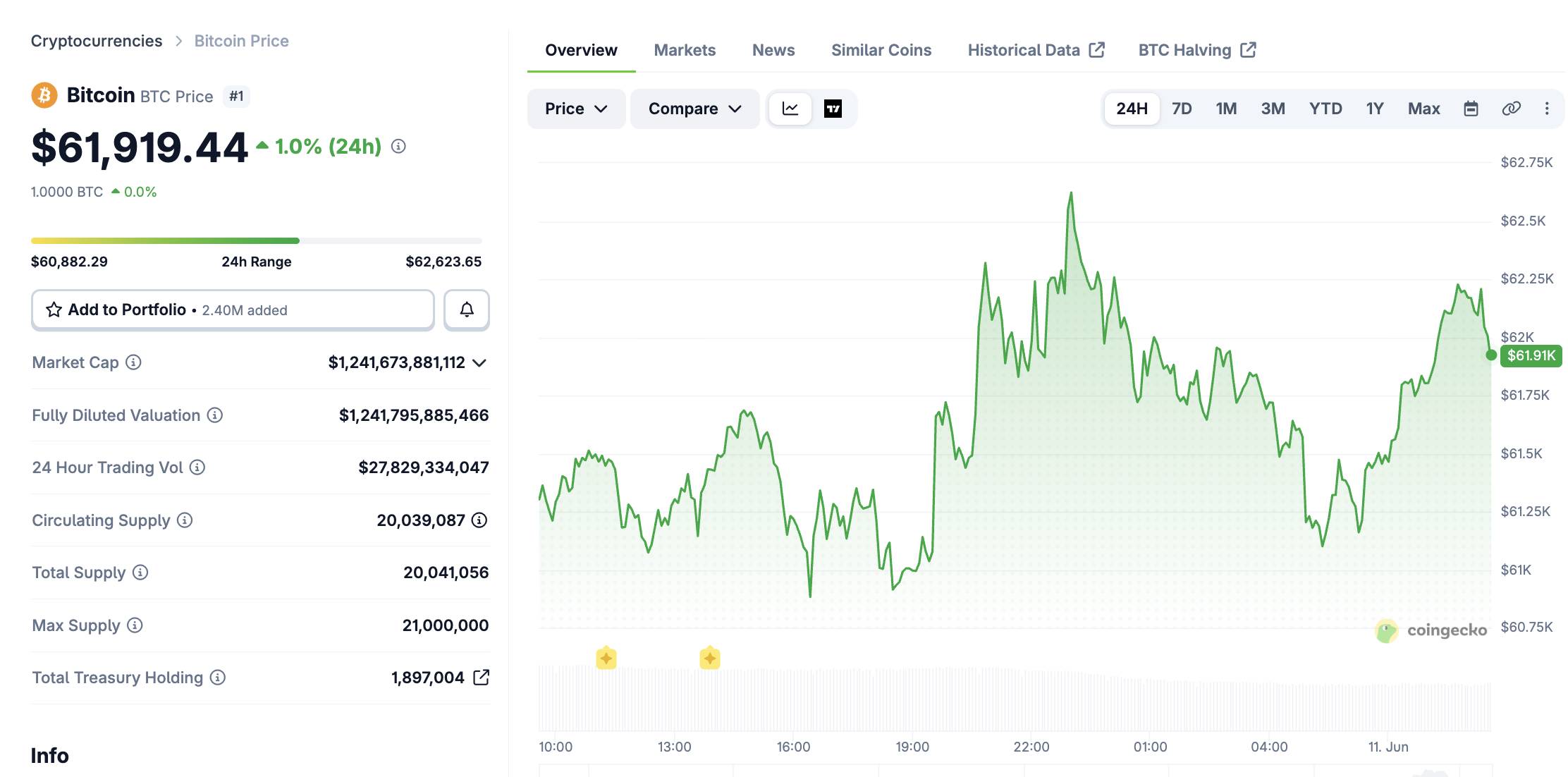
Task: Open the Max Supply info icon
Action: 135,625
